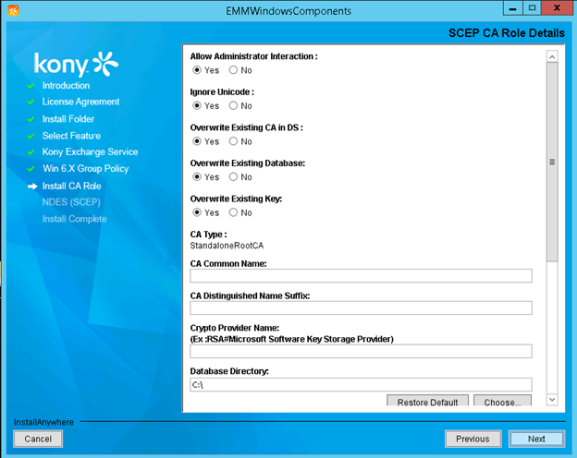Click the checkmark next to Win 6.X Group Policy
Screen dimensions: 577x458
(x=31, y=169)
